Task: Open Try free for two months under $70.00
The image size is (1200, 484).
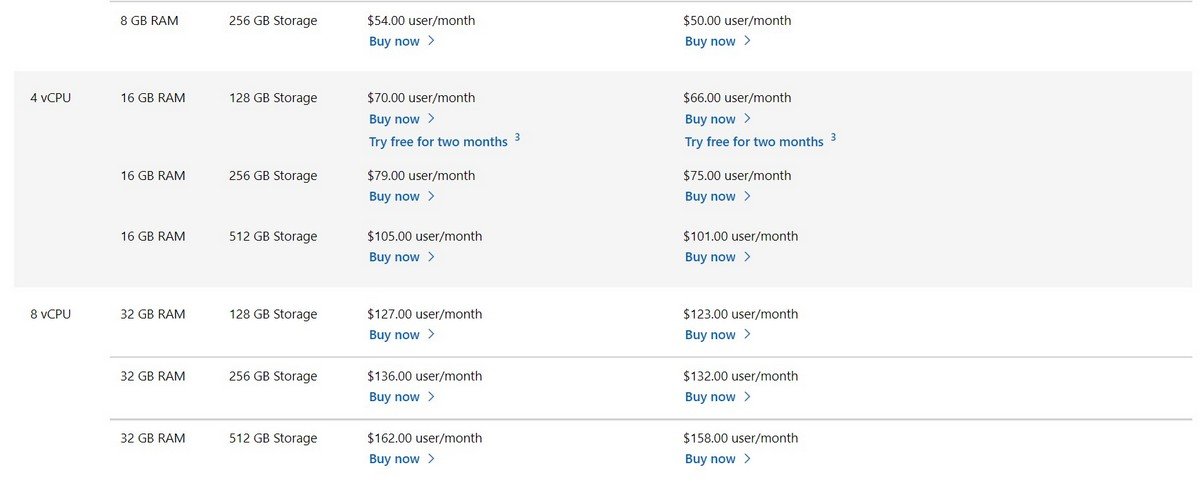Action: (x=438, y=142)
